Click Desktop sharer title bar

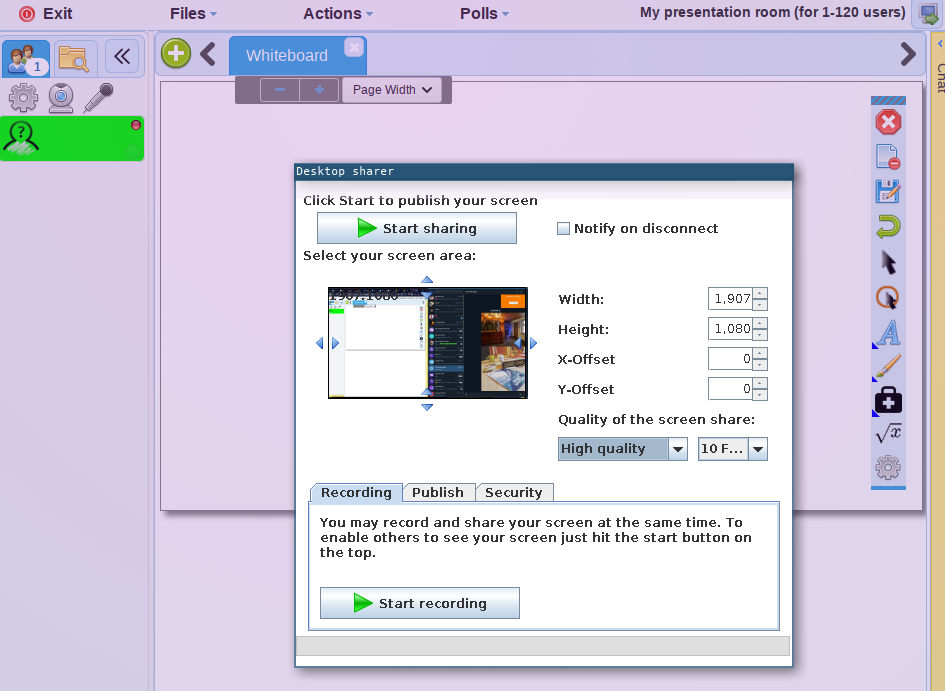pyautogui.click(x=544, y=172)
